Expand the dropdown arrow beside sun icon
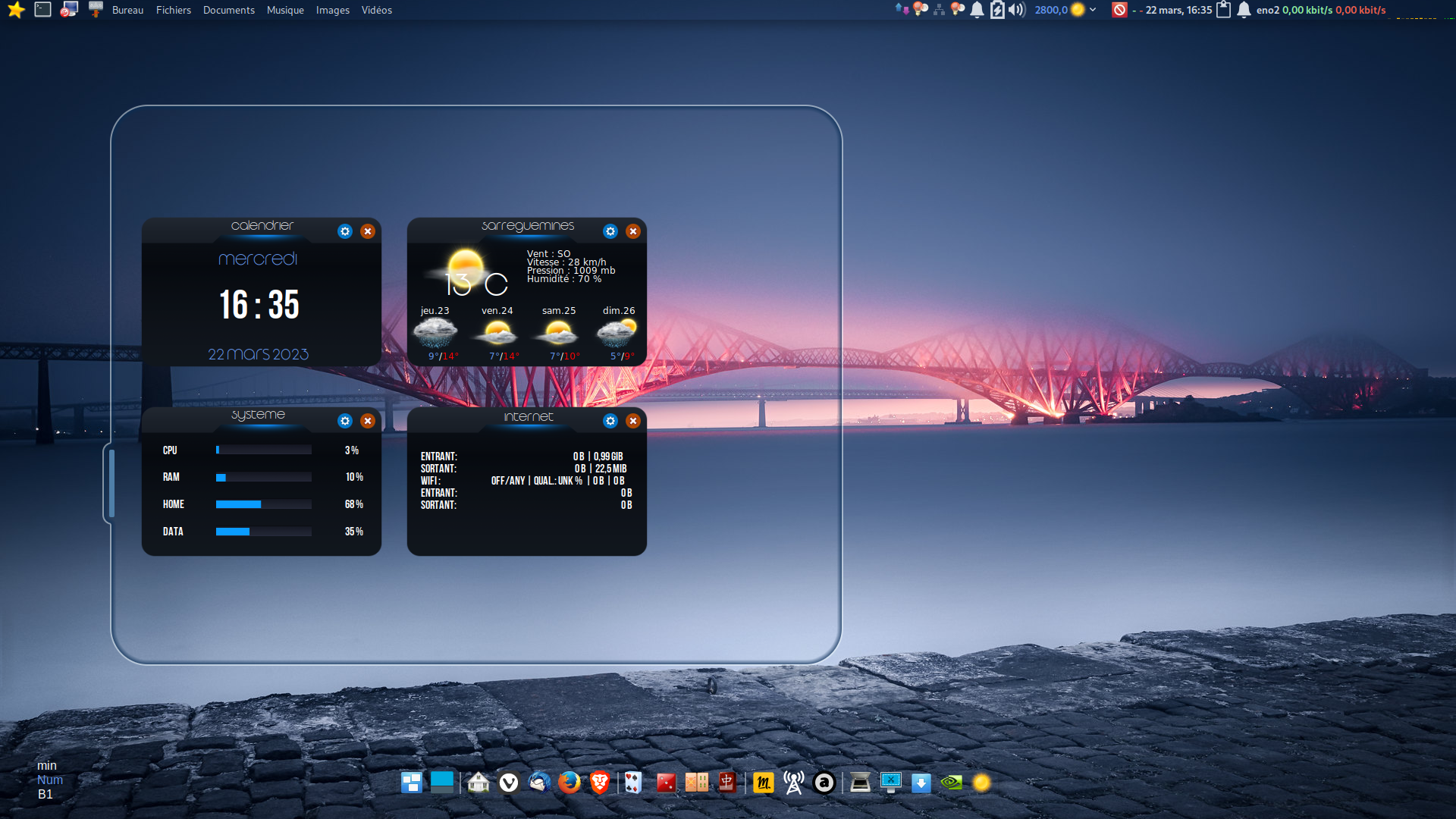 1093,10
